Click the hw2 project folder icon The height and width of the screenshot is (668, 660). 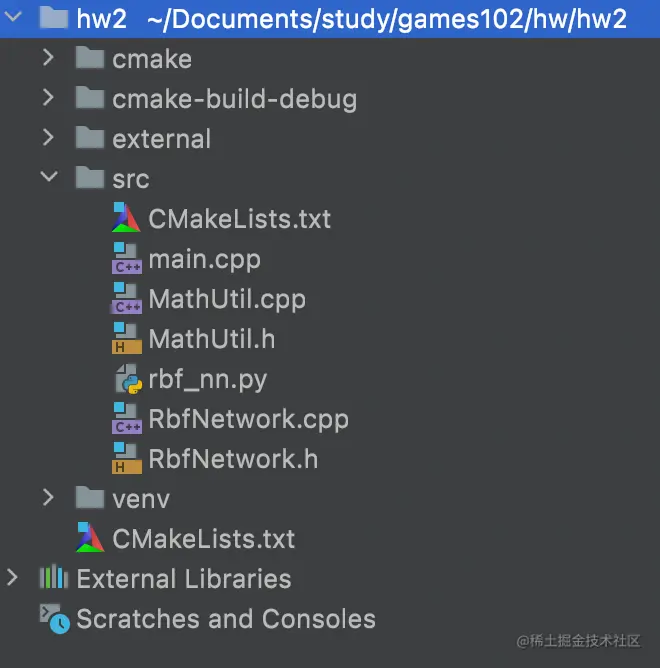pos(54,17)
